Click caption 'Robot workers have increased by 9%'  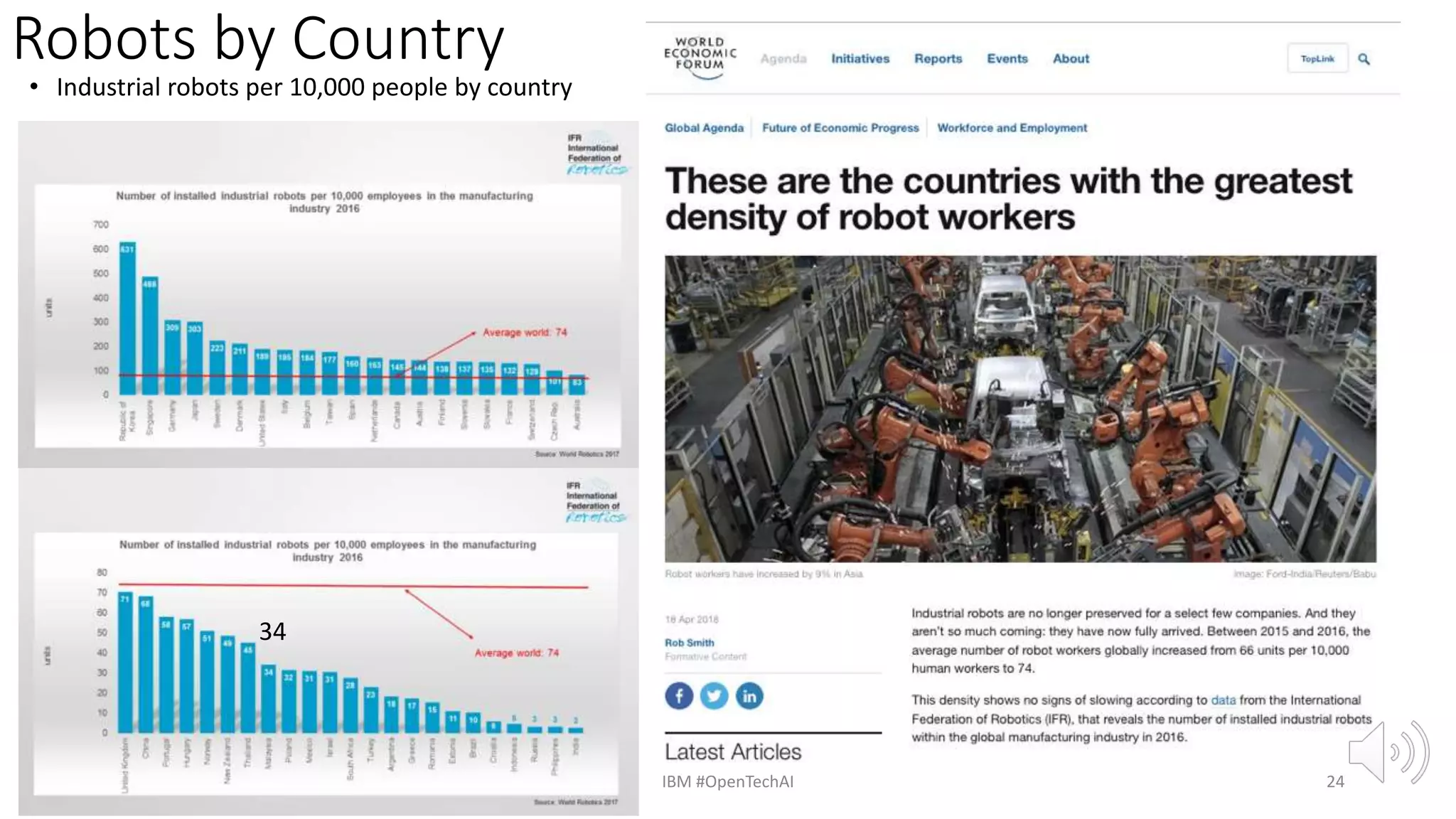point(764,574)
